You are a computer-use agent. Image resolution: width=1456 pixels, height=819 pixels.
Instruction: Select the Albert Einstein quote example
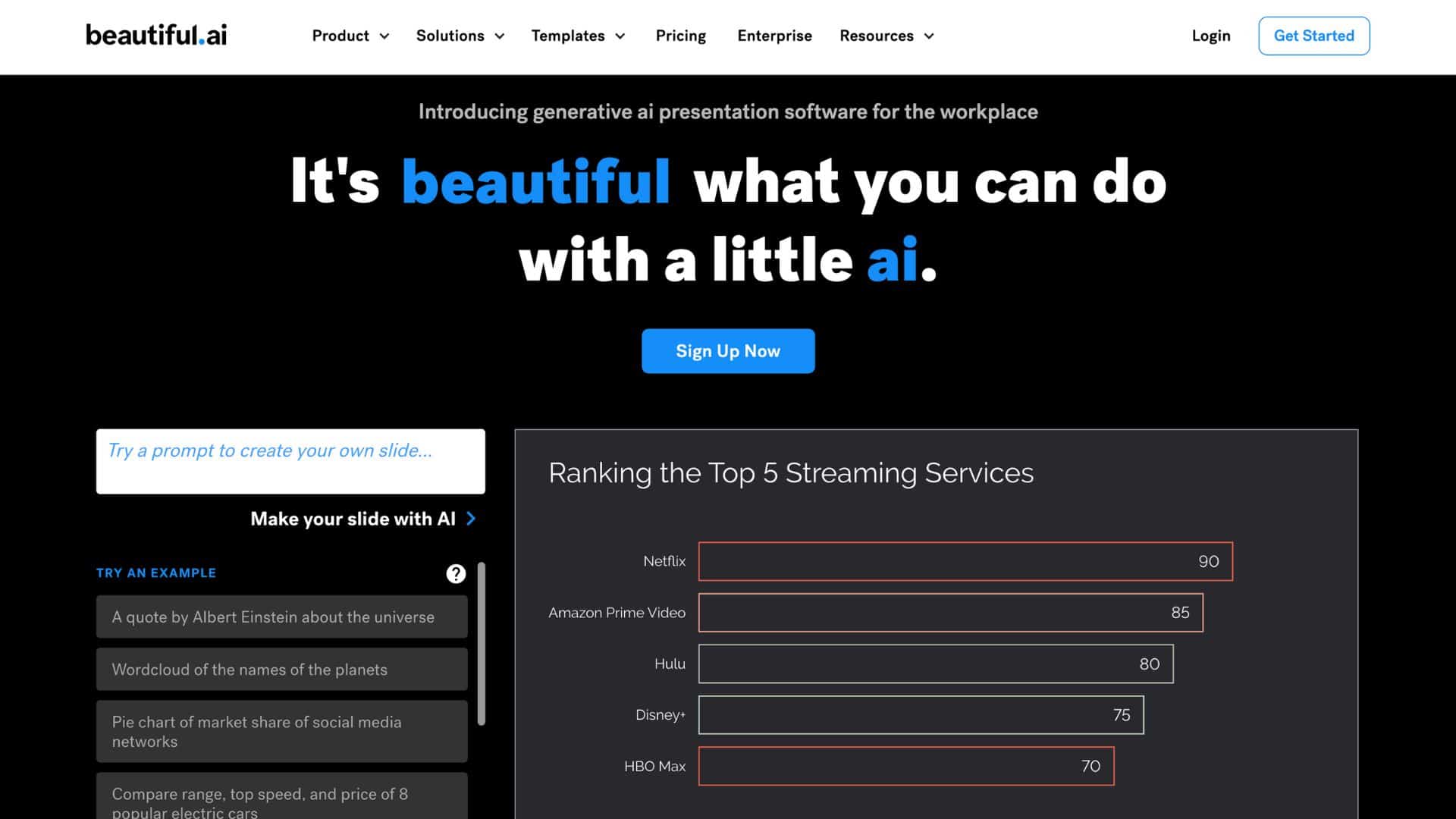point(281,617)
